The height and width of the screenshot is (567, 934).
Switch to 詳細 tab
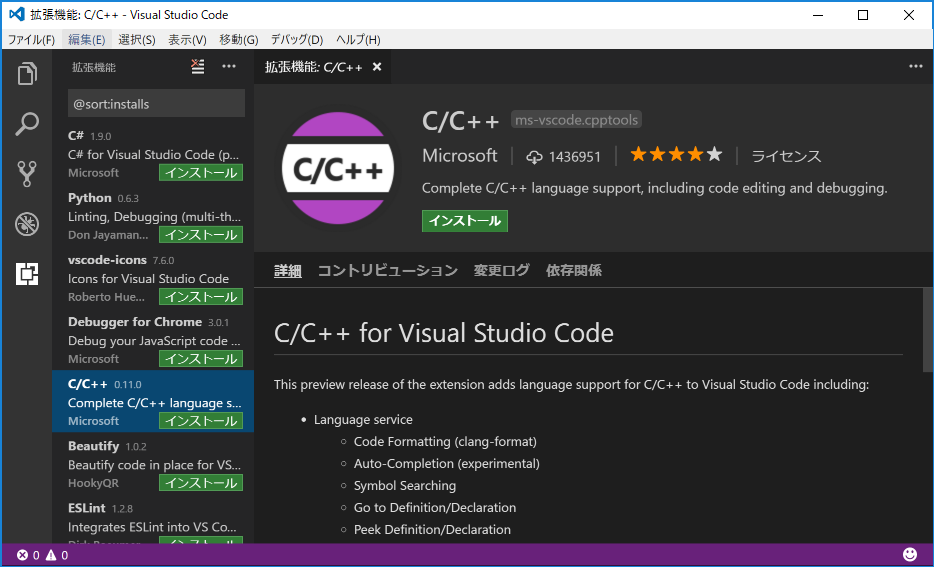[x=288, y=270]
